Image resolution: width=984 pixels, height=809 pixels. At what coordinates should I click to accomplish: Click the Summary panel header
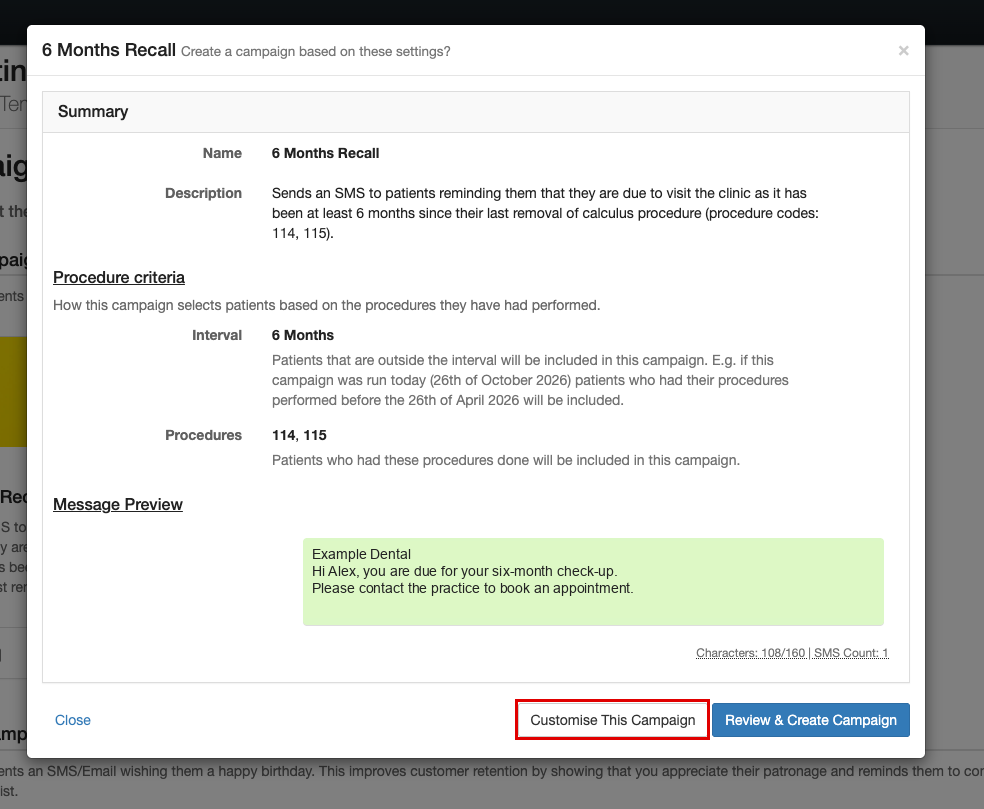(476, 112)
